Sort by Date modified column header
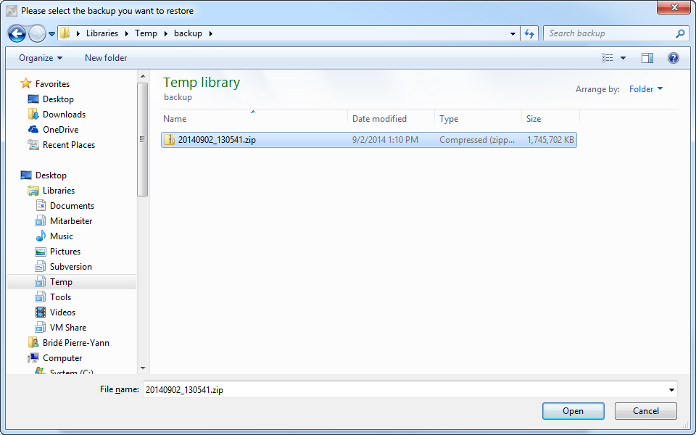Screen dimensions: 696x435 379,119
